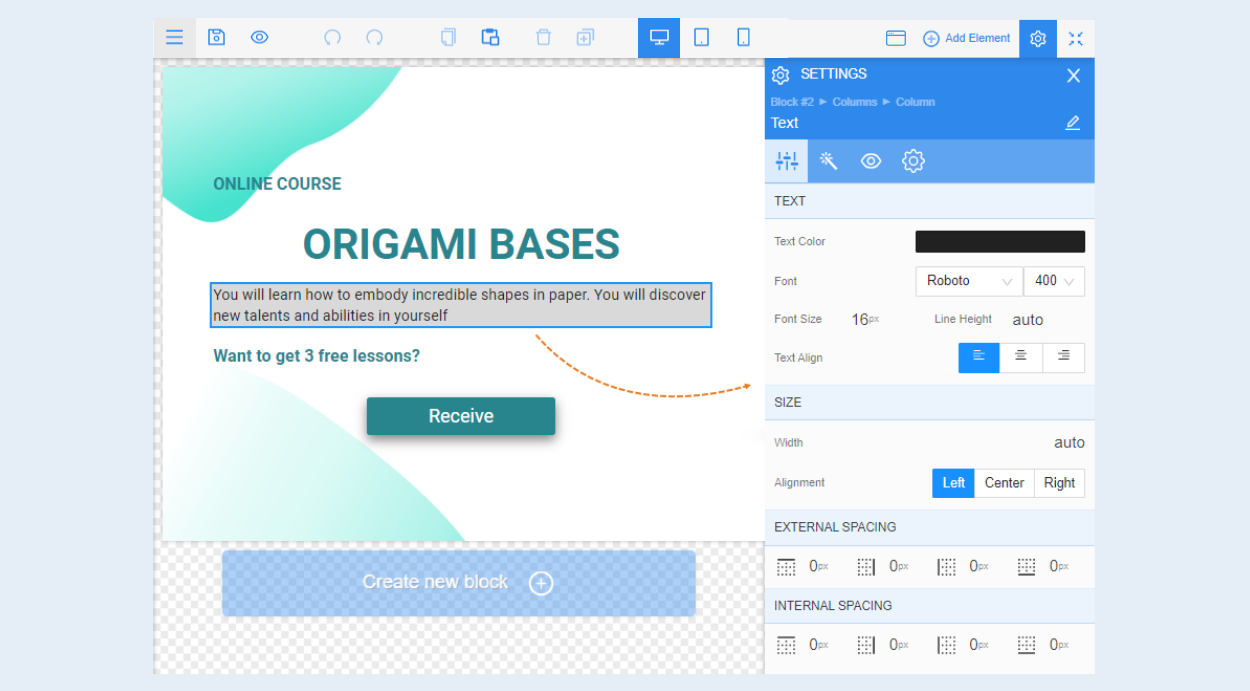The width and height of the screenshot is (1250, 691).
Task: Click Add Element
Action: point(967,38)
